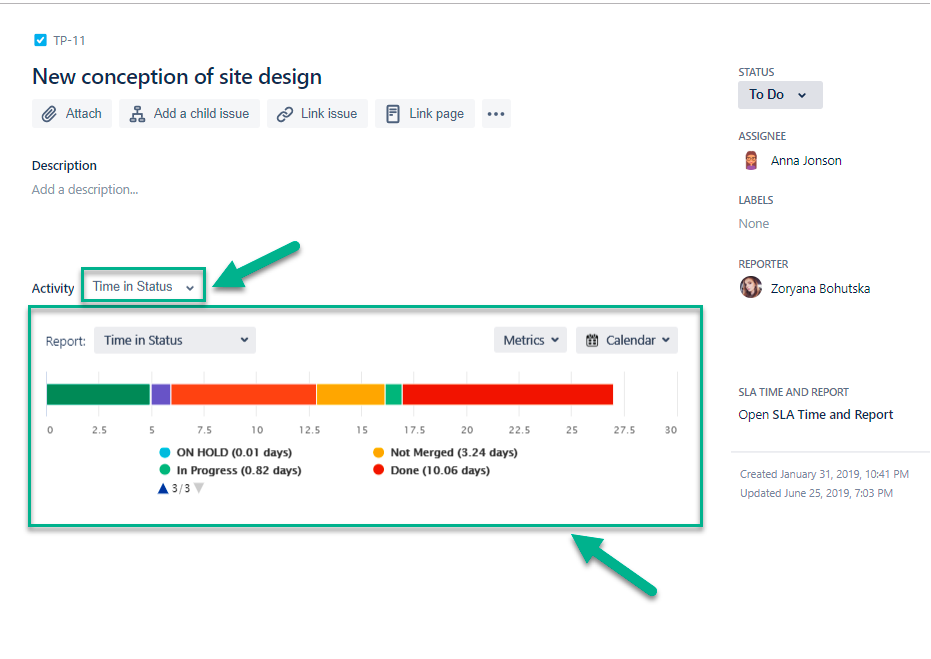Screen dimensions: 931x659
Task: Click the Add a child issue hierarchy icon
Action: [137, 114]
